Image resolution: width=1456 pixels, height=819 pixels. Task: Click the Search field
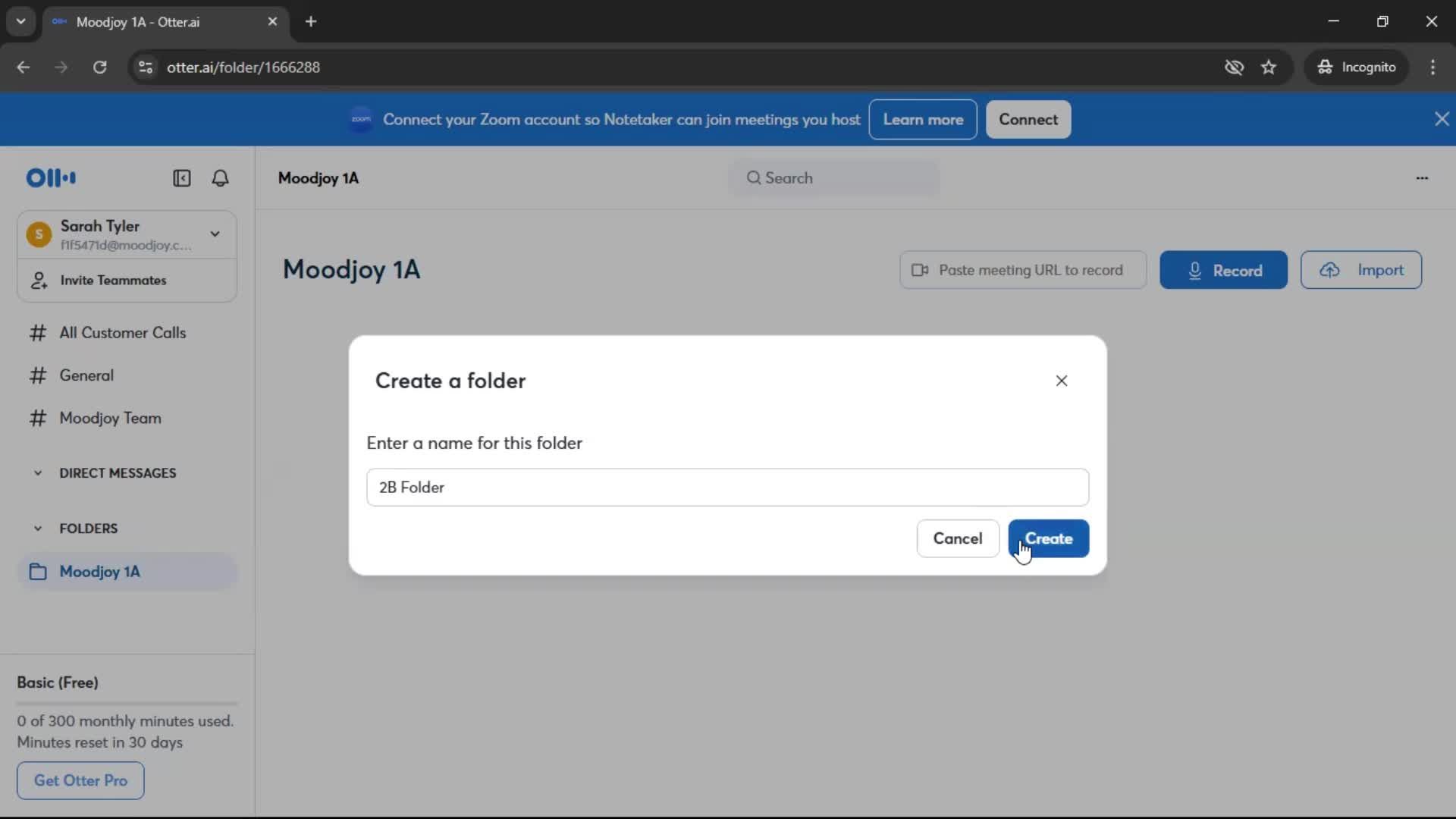pyautogui.click(x=834, y=178)
